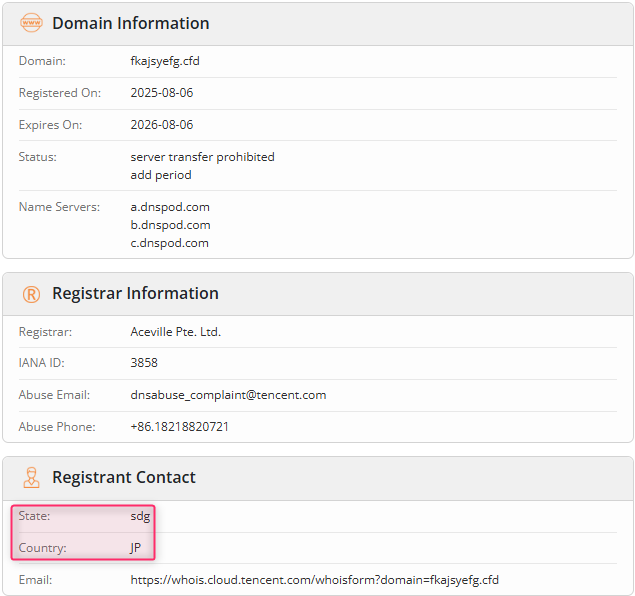Screen dimensions: 635x596
Task: Click name server c.dnspod.com
Action: [x=170, y=243]
